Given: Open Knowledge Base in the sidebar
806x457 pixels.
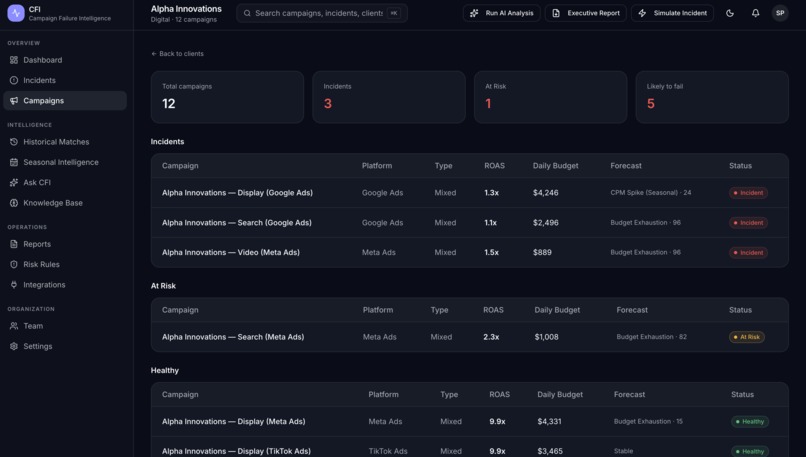Looking at the screenshot, I should (65, 203).
